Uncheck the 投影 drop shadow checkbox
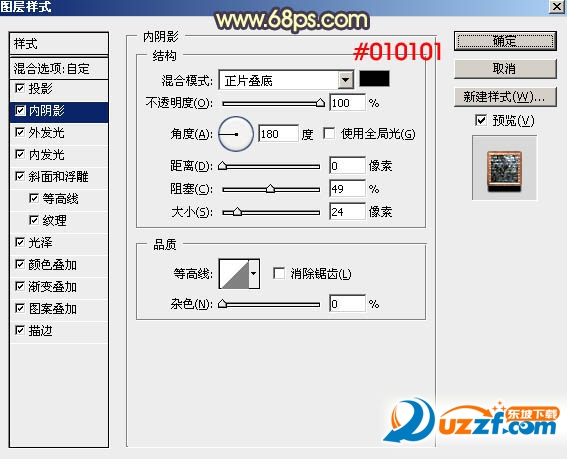567x459 pixels. pos(20,88)
